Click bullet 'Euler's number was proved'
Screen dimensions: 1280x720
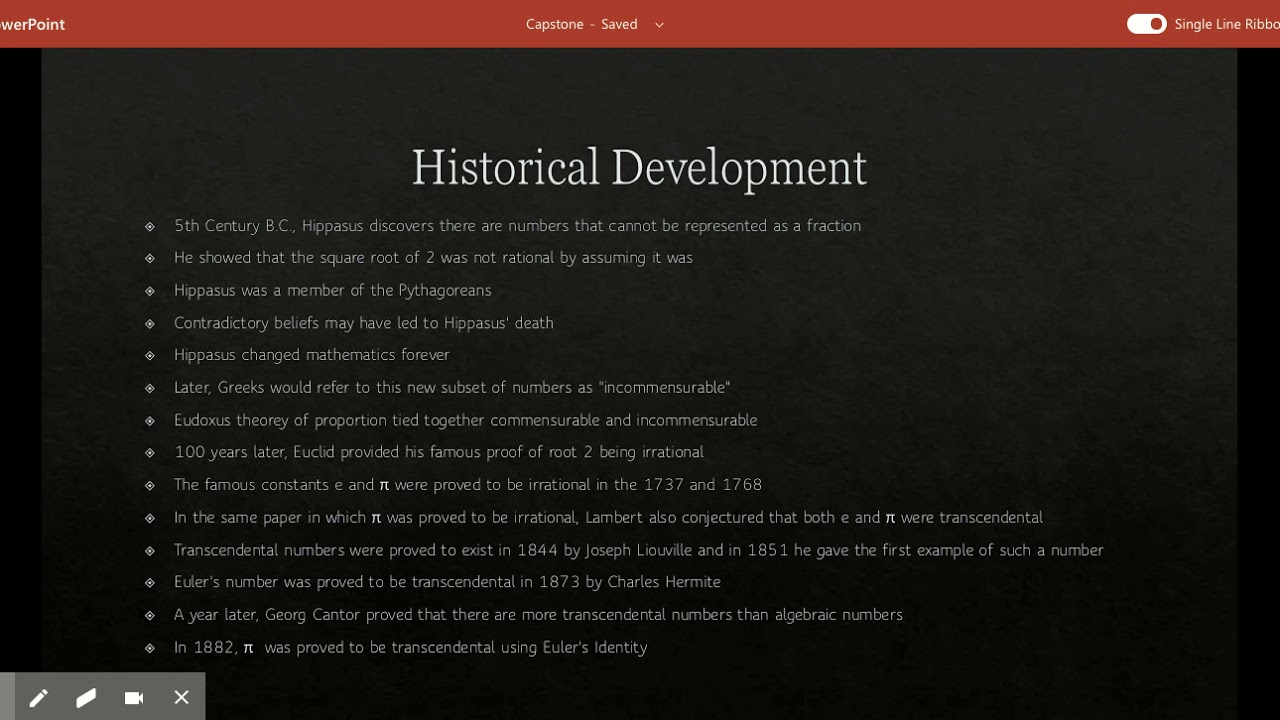point(447,582)
